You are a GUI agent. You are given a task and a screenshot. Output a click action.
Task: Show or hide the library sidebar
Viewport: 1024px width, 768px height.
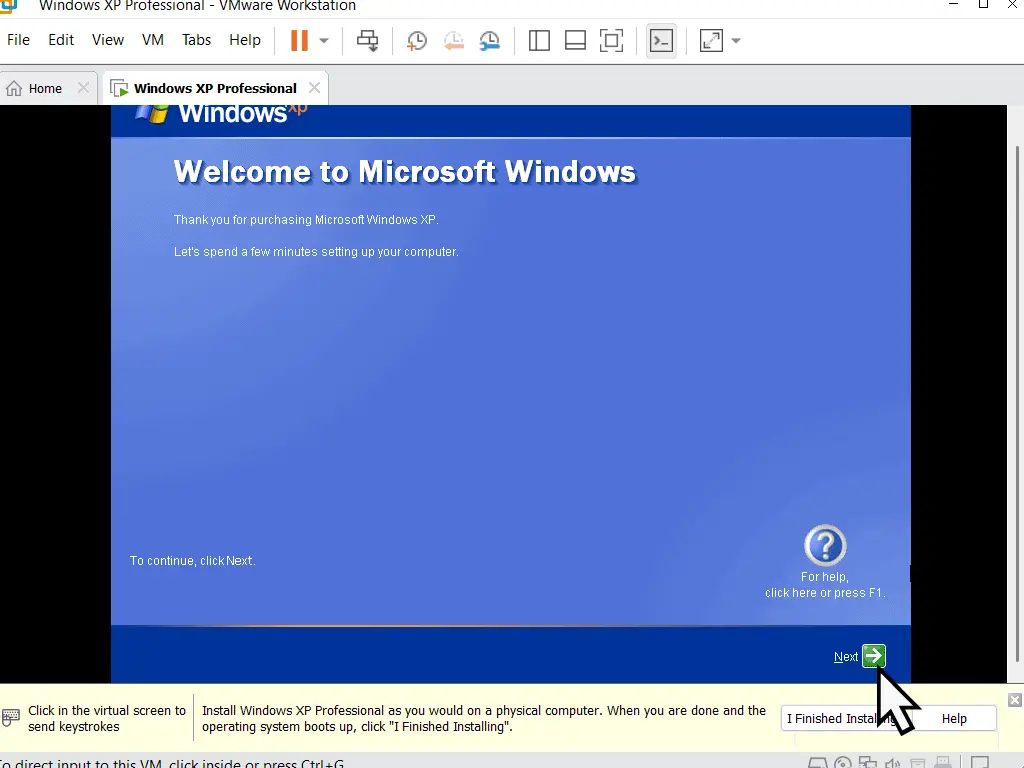[x=539, y=40]
